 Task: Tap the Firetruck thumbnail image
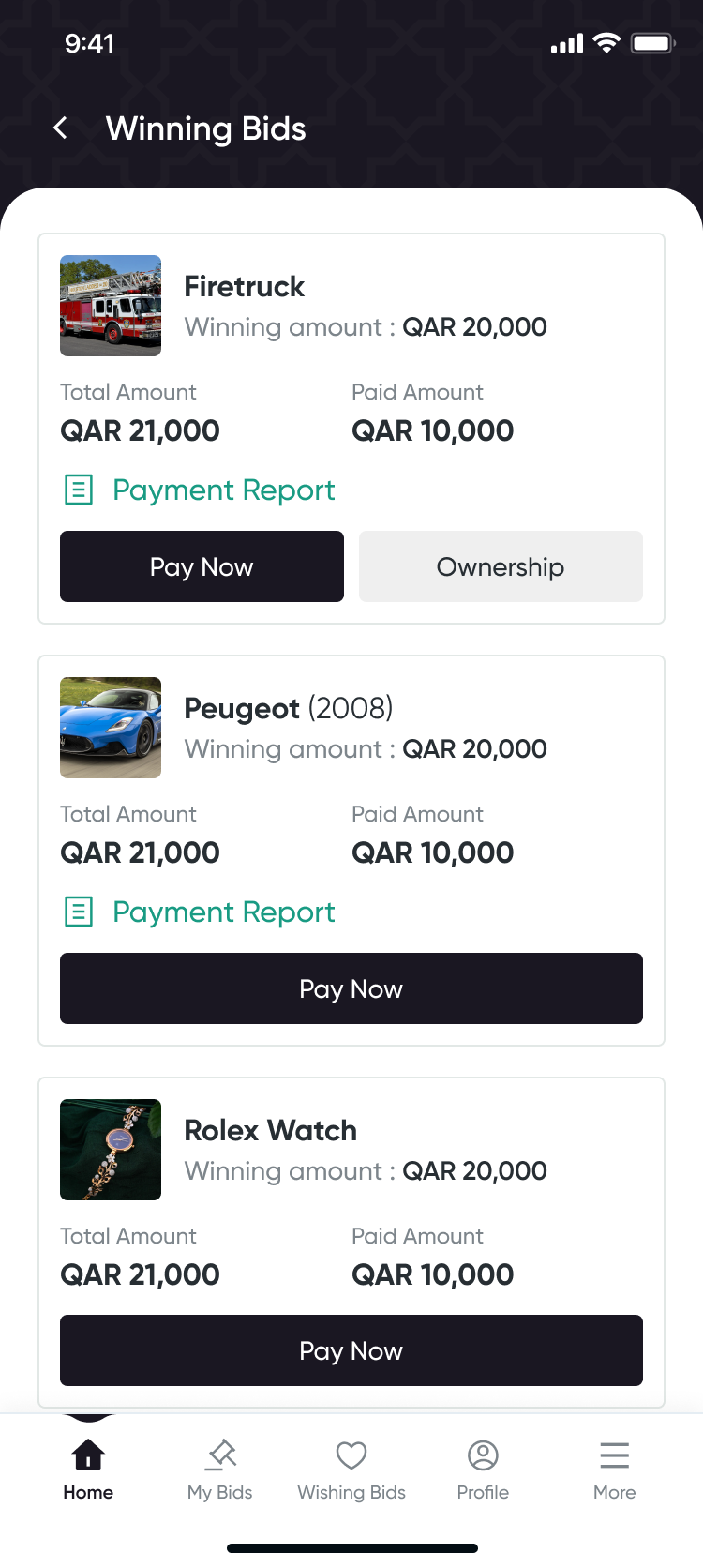[111, 306]
